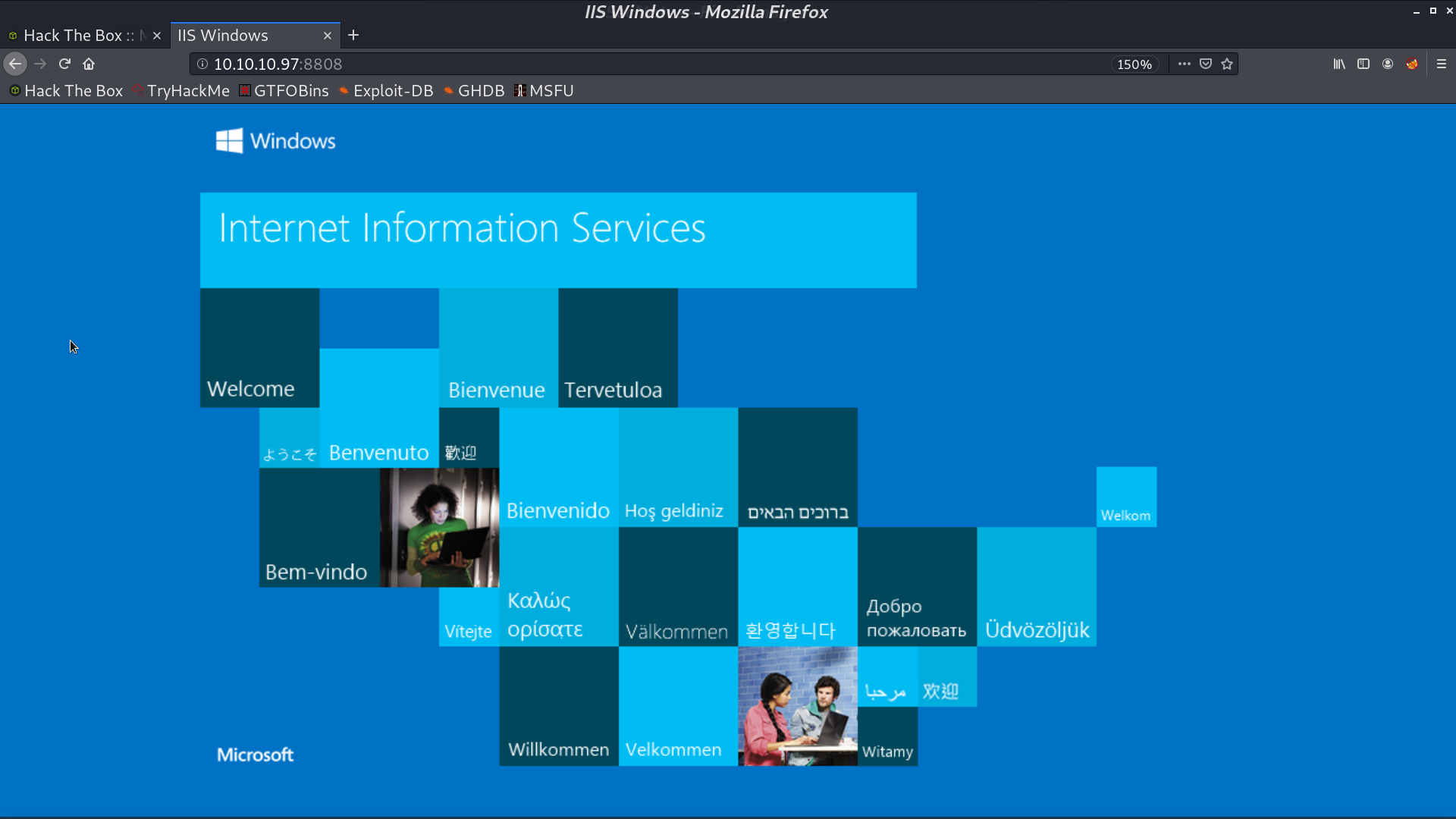Image resolution: width=1456 pixels, height=819 pixels.
Task: Click the Bem-vindo tile
Action: click(x=319, y=527)
